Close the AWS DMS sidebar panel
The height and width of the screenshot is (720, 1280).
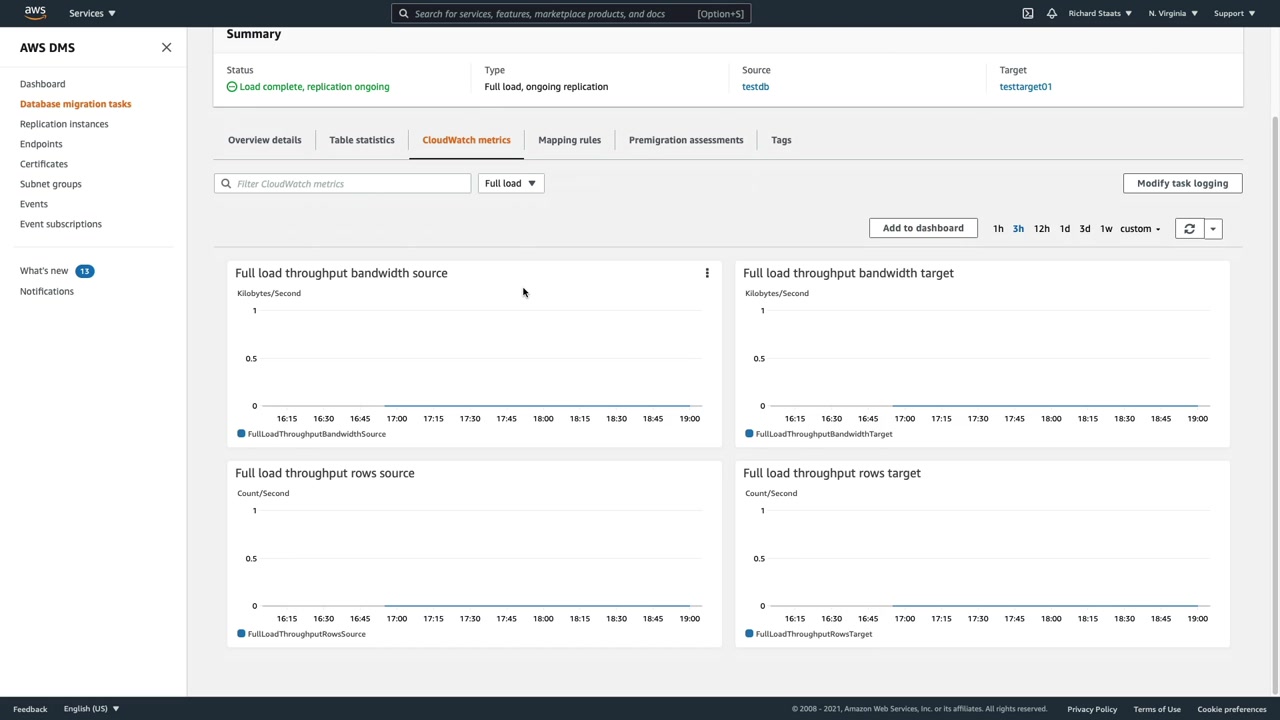pos(166,47)
